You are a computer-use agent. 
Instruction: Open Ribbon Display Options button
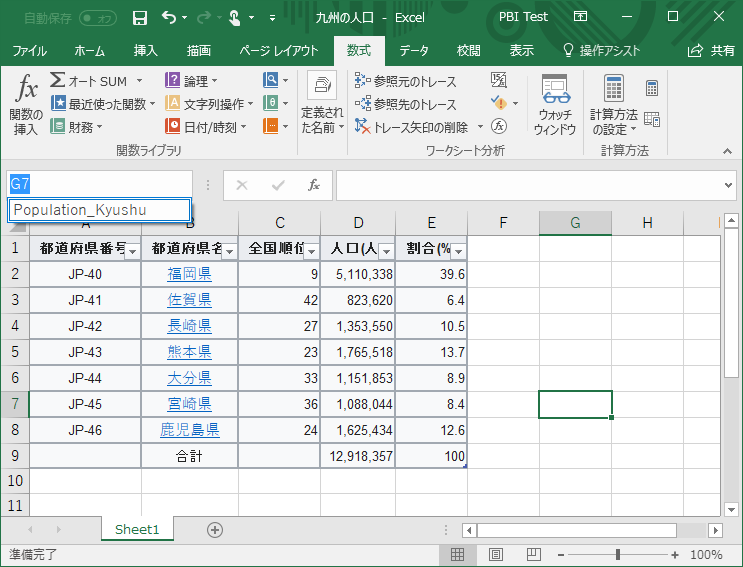580,17
